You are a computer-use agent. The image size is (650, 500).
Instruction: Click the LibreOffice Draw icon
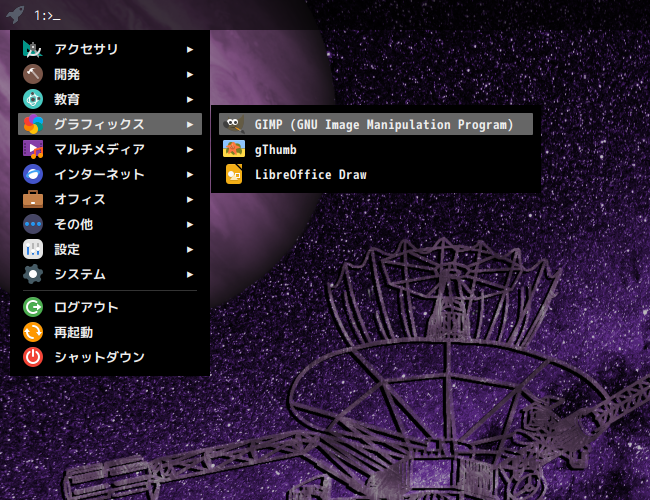(234, 174)
